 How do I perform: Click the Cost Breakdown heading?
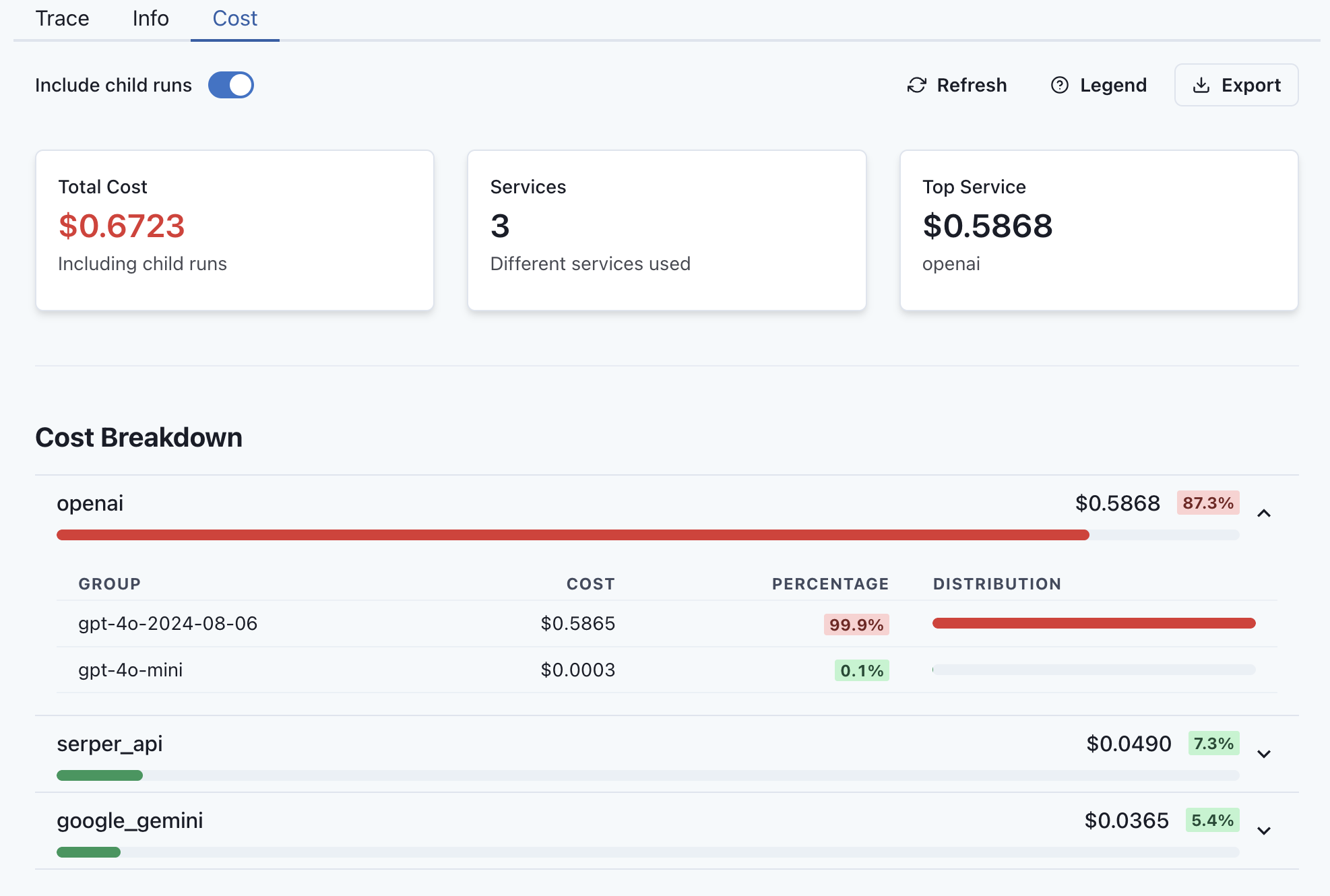(139, 438)
